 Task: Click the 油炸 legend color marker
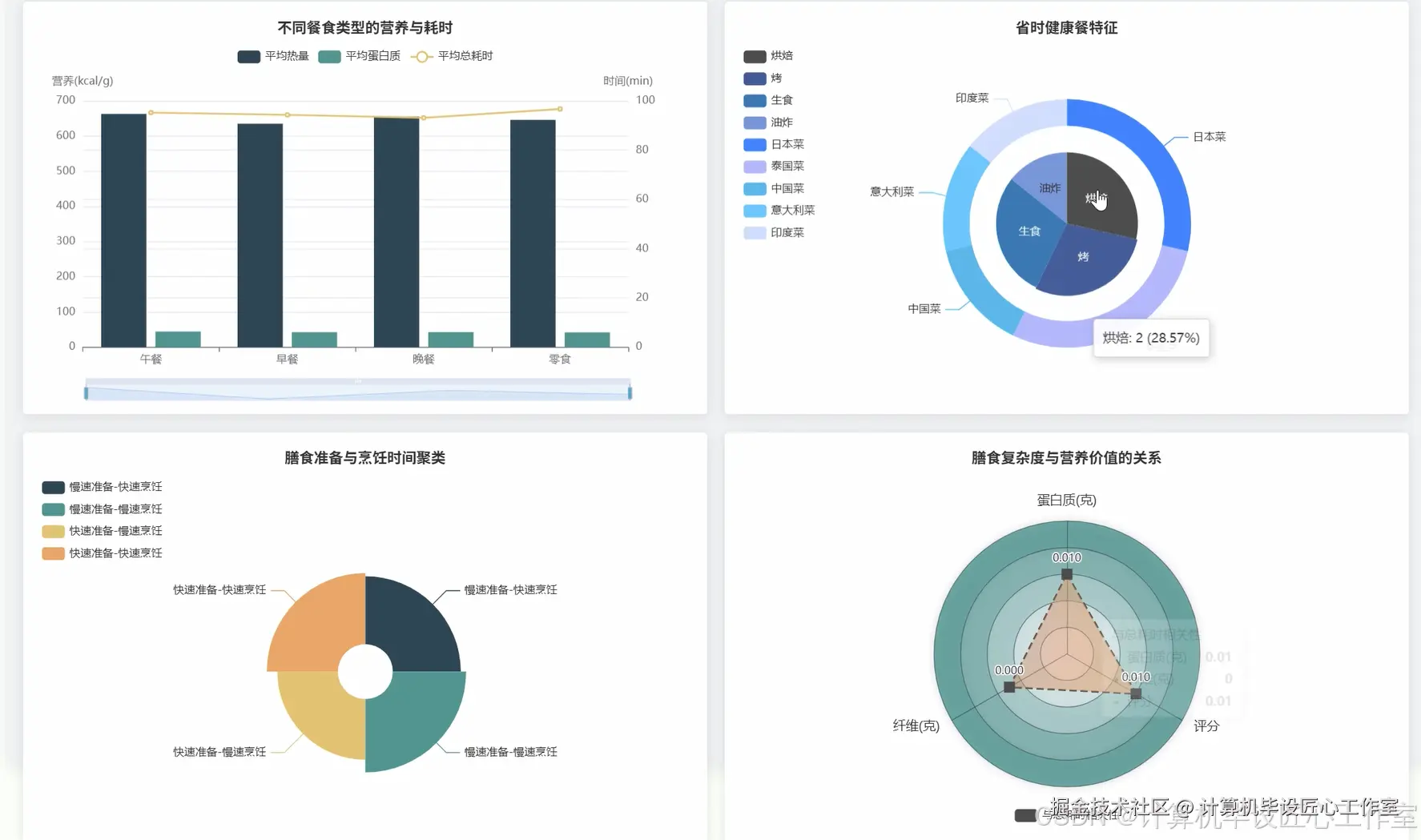click(x=754, y=122)
